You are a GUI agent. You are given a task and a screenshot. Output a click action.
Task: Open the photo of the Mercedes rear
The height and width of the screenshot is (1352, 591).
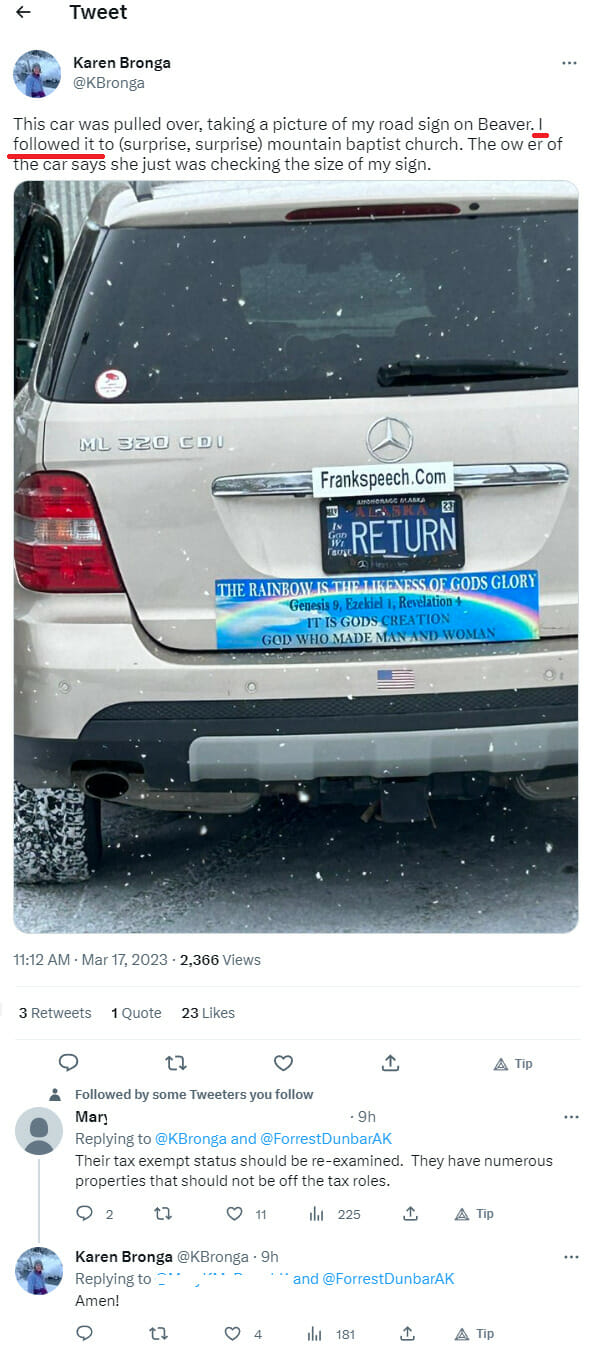[296, 556]
